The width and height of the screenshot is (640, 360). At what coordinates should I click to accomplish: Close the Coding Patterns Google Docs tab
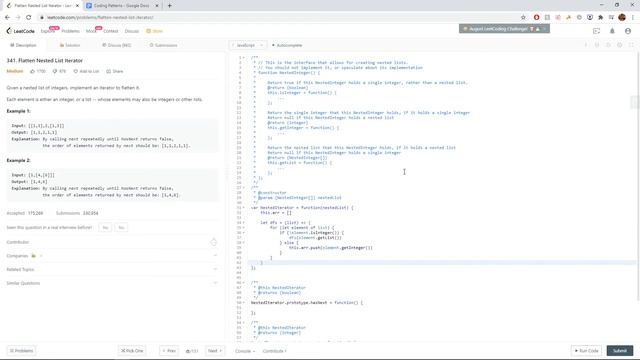157,6
